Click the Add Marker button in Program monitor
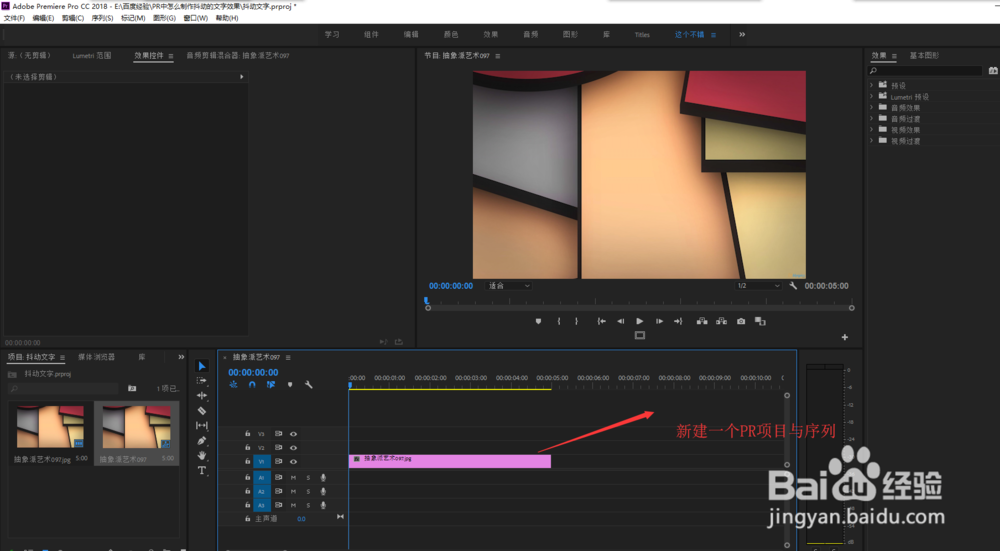The image size is (1000, 551). coord(538,321)
